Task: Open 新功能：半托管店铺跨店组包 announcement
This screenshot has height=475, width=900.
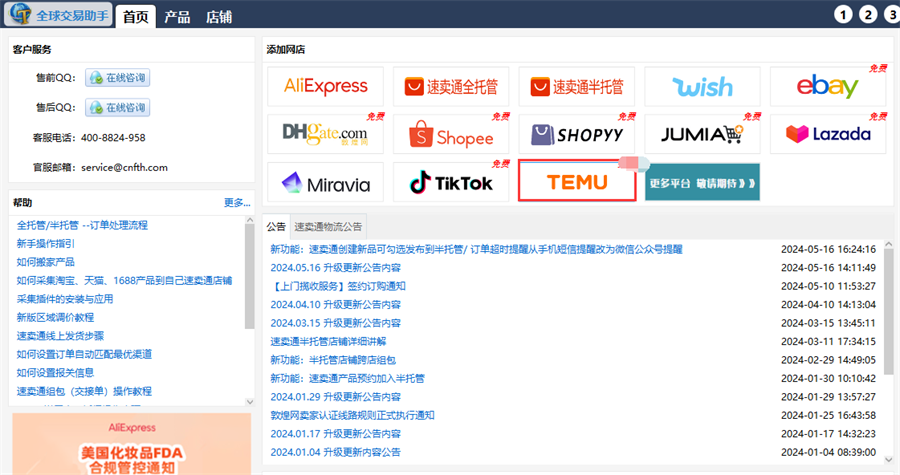Action: click(333, 360)
